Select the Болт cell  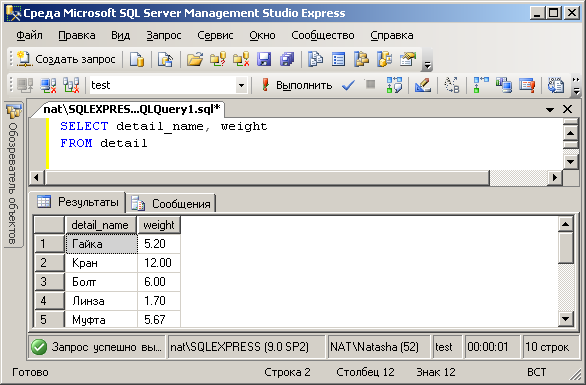pyautogui.click(x=101, y=282)
